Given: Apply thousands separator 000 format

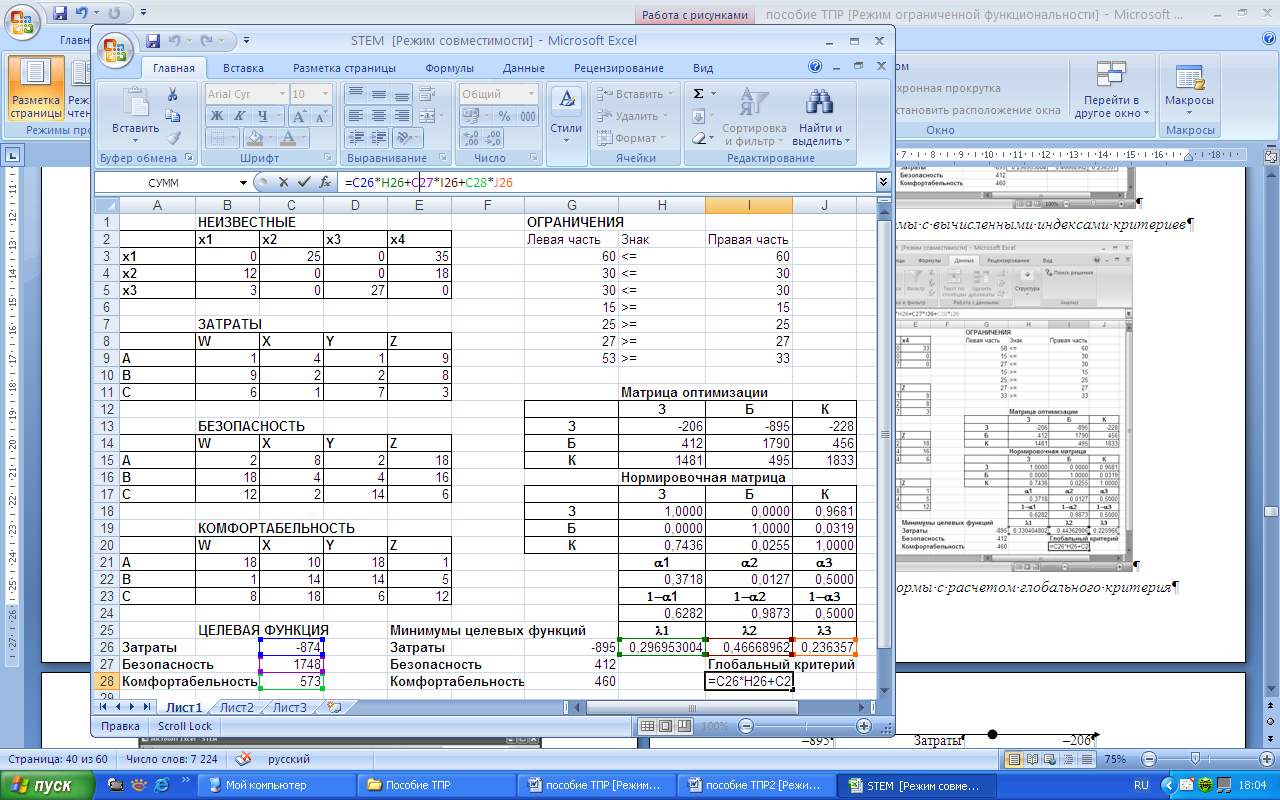Looking at the screenshot, I should click(x=527, y=116).
